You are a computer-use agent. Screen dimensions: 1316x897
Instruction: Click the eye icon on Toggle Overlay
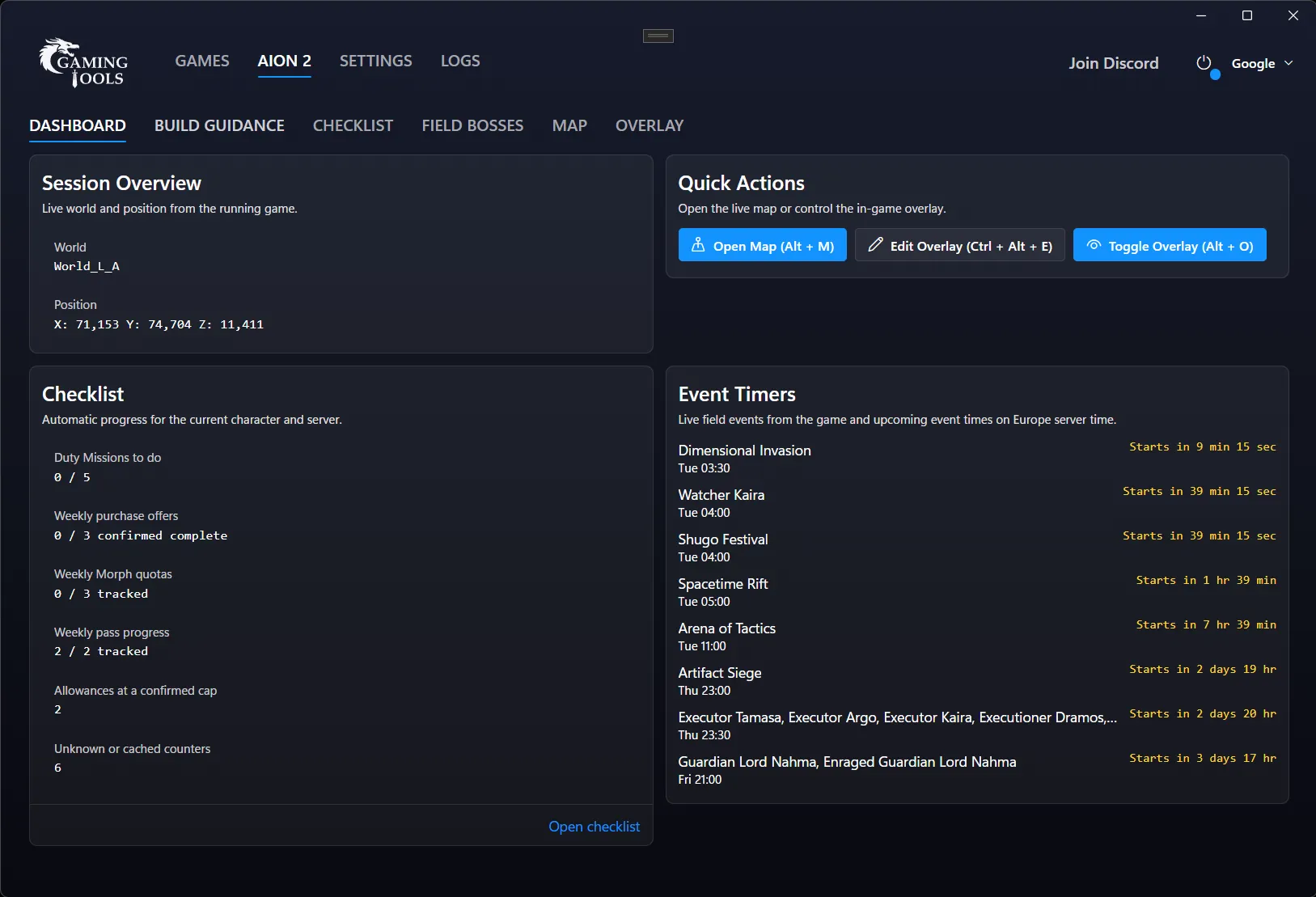(x=1094, y=245)
